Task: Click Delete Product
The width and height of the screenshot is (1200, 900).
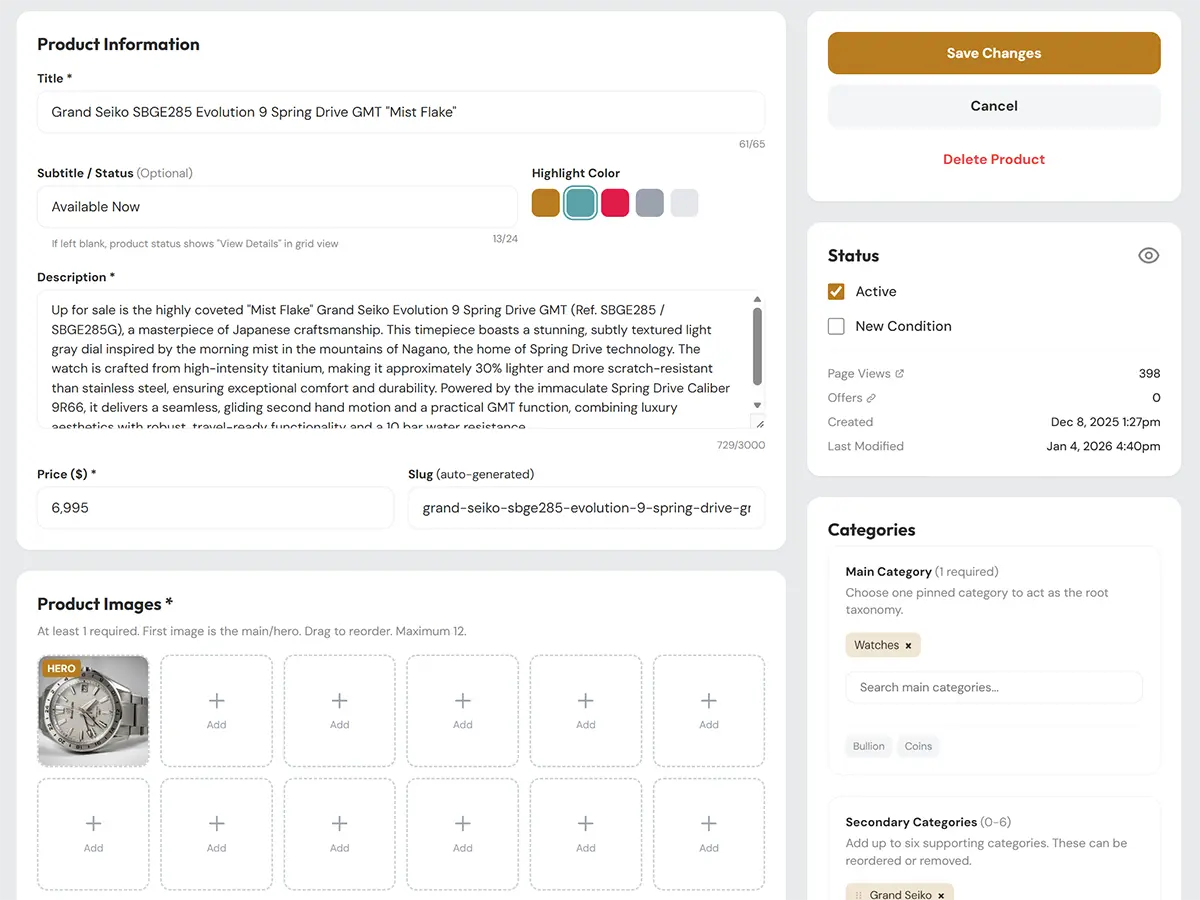Action: pyautogui.click(x=993, y=159)
